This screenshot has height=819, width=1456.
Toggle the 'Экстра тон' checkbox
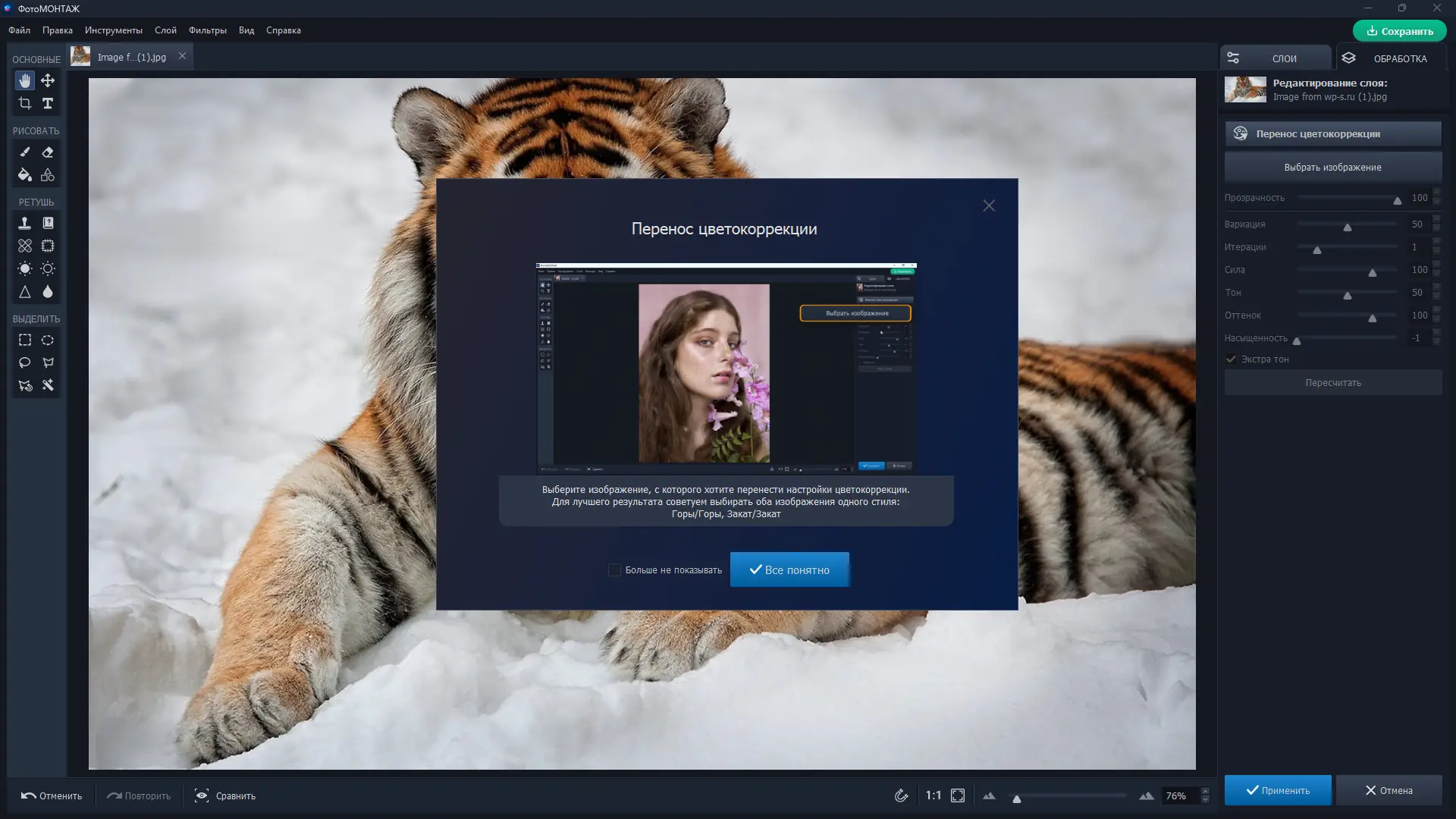point(1231,359)
